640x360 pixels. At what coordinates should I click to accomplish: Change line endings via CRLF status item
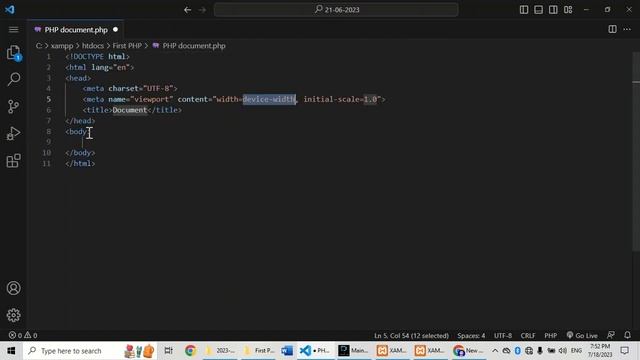coord(528,336)
